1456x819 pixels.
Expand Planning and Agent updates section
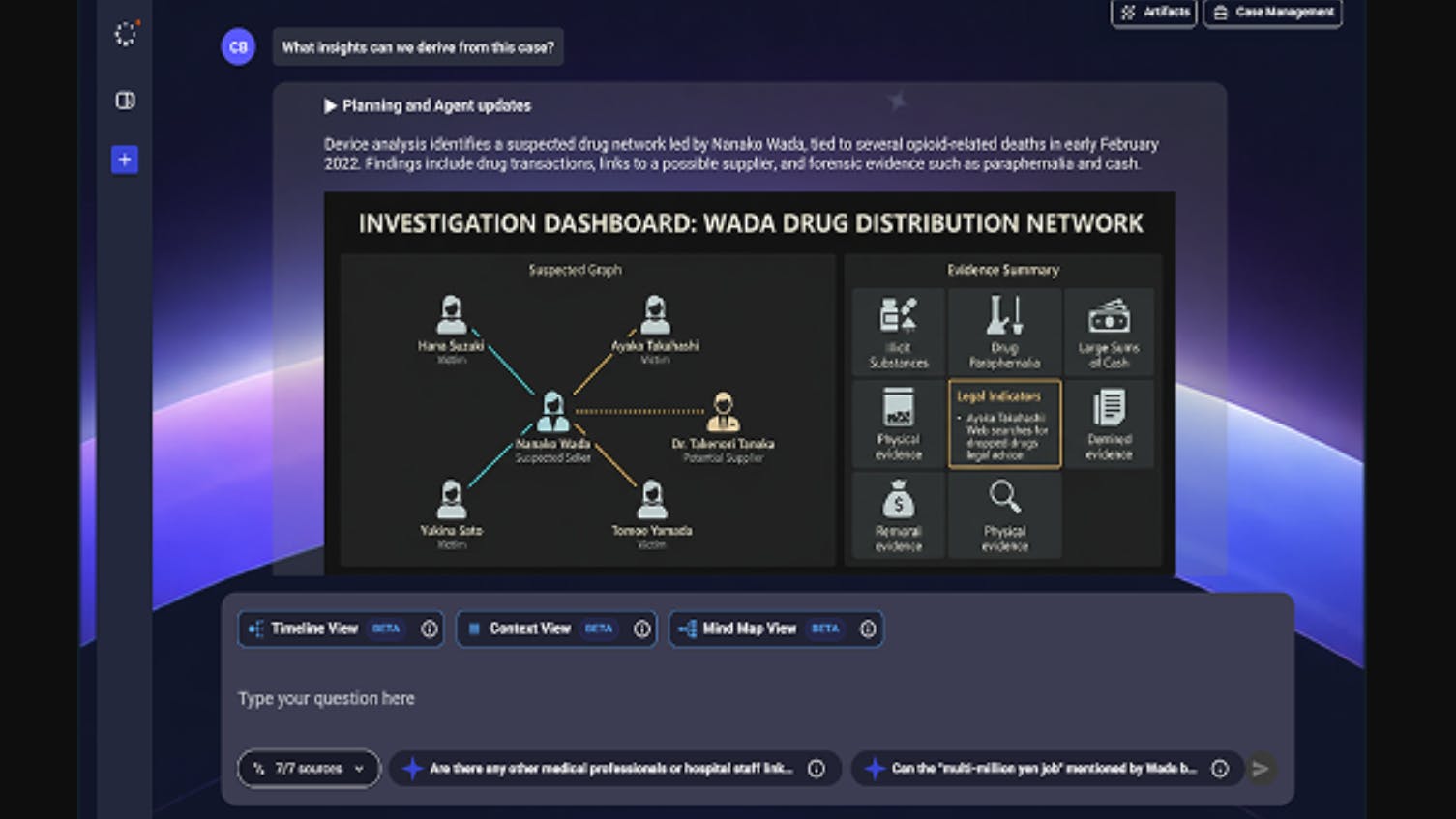pos(428,105)
